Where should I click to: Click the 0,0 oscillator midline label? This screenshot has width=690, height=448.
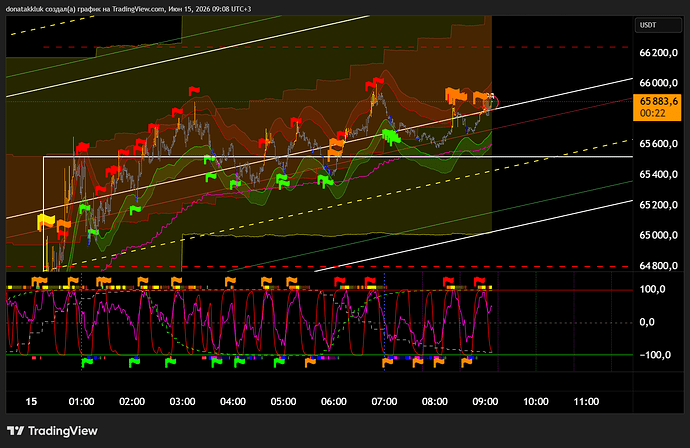coord(647,323)
